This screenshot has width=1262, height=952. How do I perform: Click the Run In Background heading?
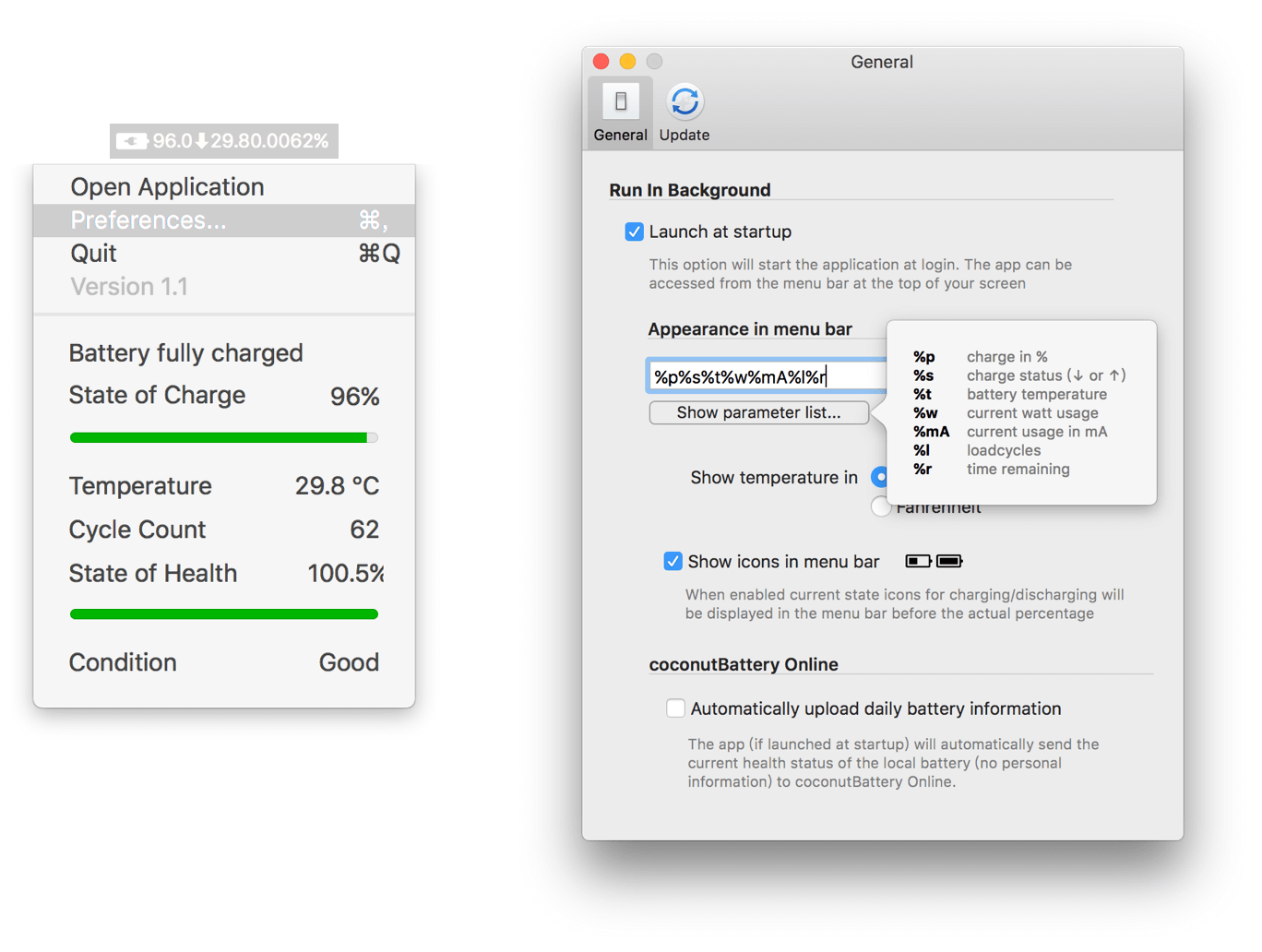pos(689,190)
